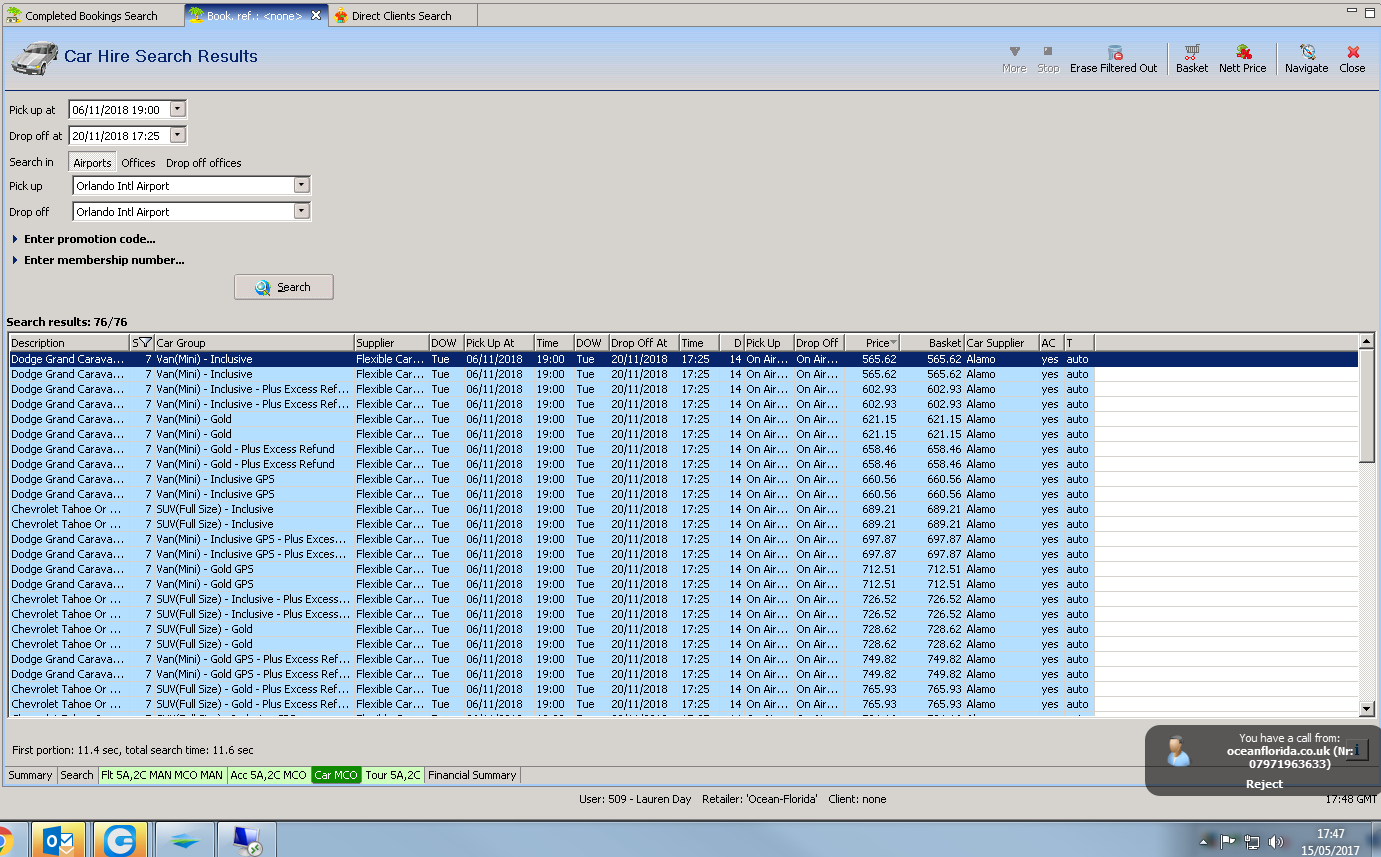The image size is (1381, 857).
Task: Close the 'Book. ref.: <none>' tab with its X
Action: [316, 16]
